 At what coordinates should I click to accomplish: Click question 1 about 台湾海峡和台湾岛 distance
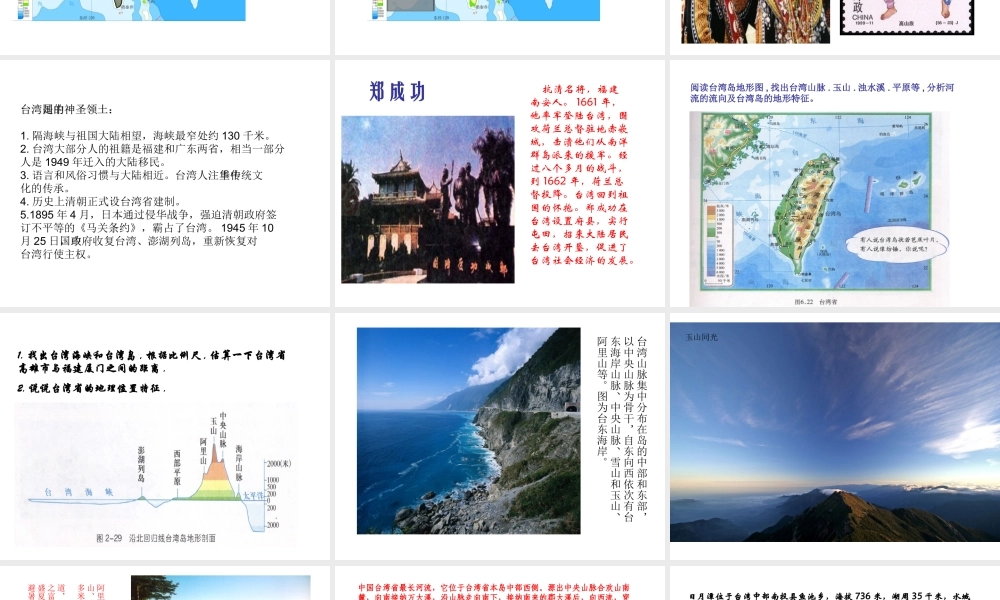tap(152, 362)
